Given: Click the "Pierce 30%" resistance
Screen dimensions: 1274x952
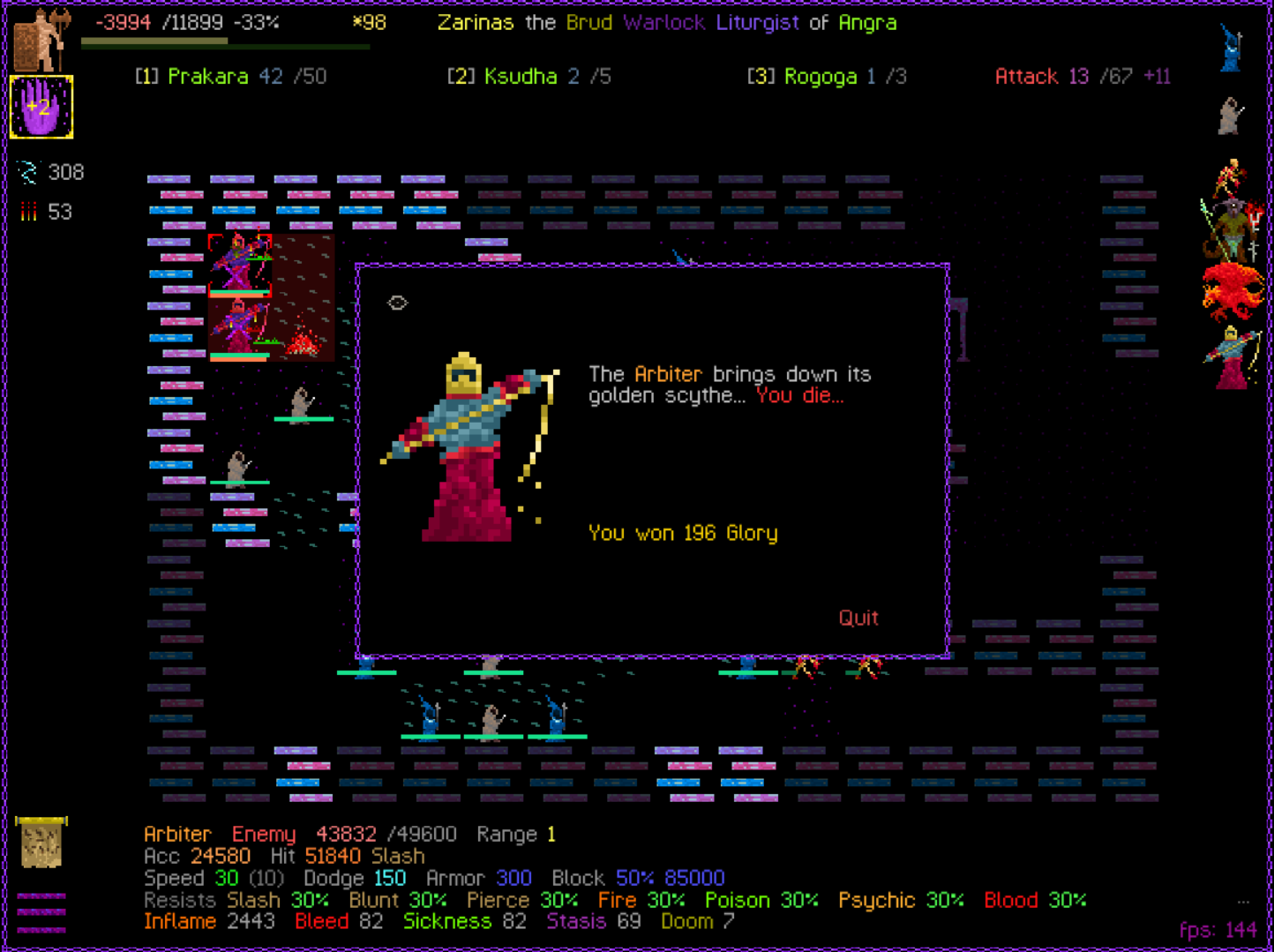Looking at the screenshot, I should [522, 900].
